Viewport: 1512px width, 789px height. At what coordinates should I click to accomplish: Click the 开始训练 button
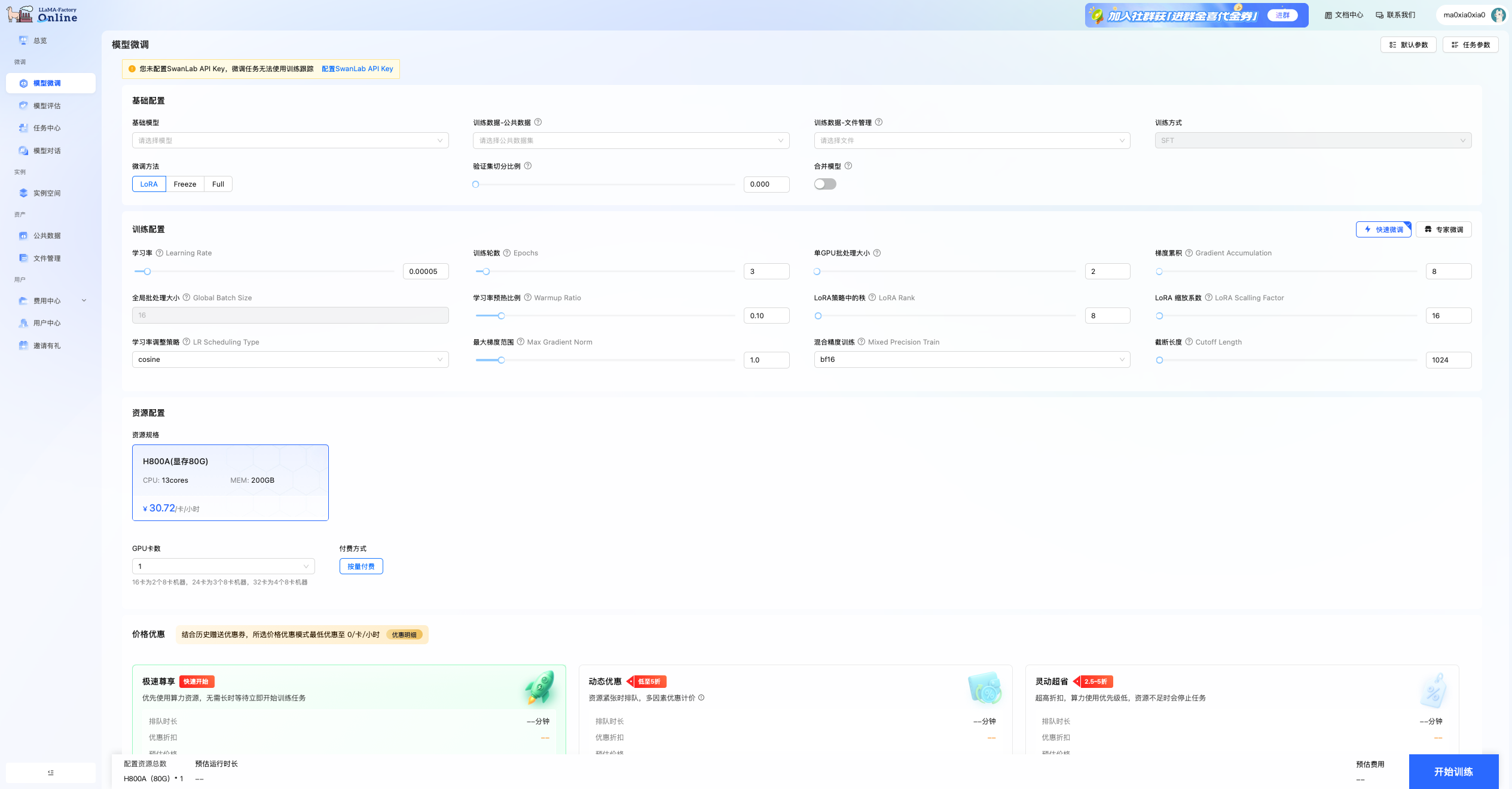pos(1453,772)
